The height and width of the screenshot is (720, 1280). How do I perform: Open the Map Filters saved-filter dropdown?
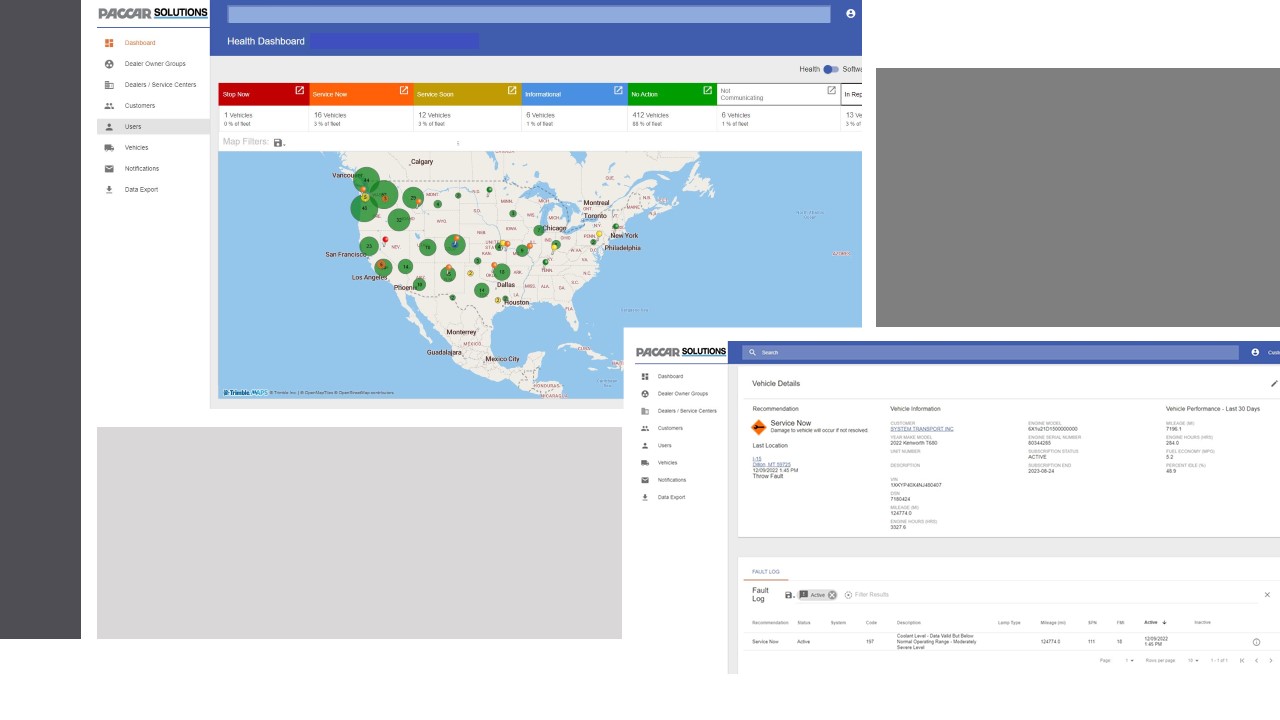point(279,143)
